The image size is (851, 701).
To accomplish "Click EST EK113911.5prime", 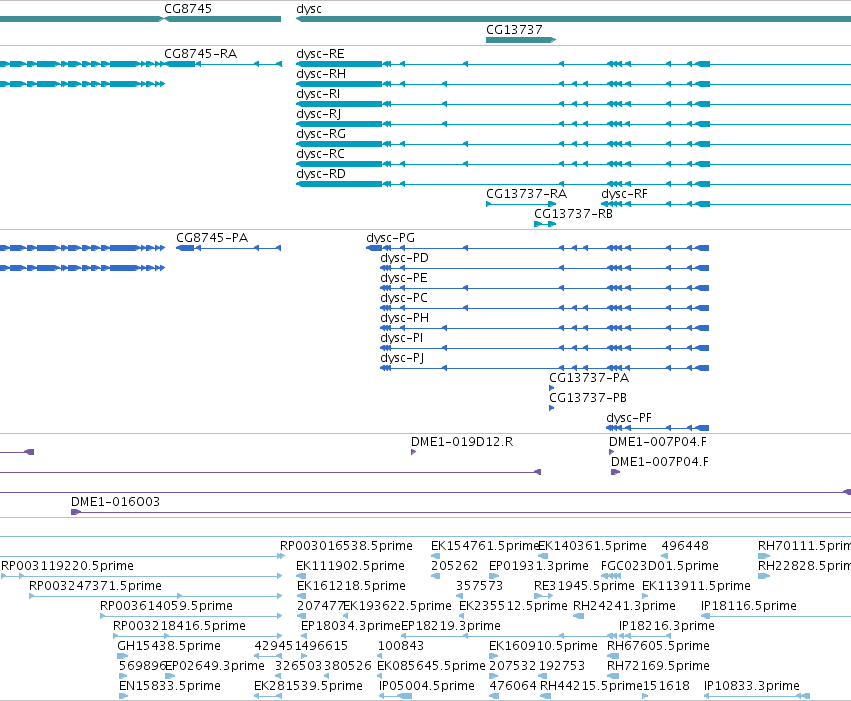I will (696, 586).
